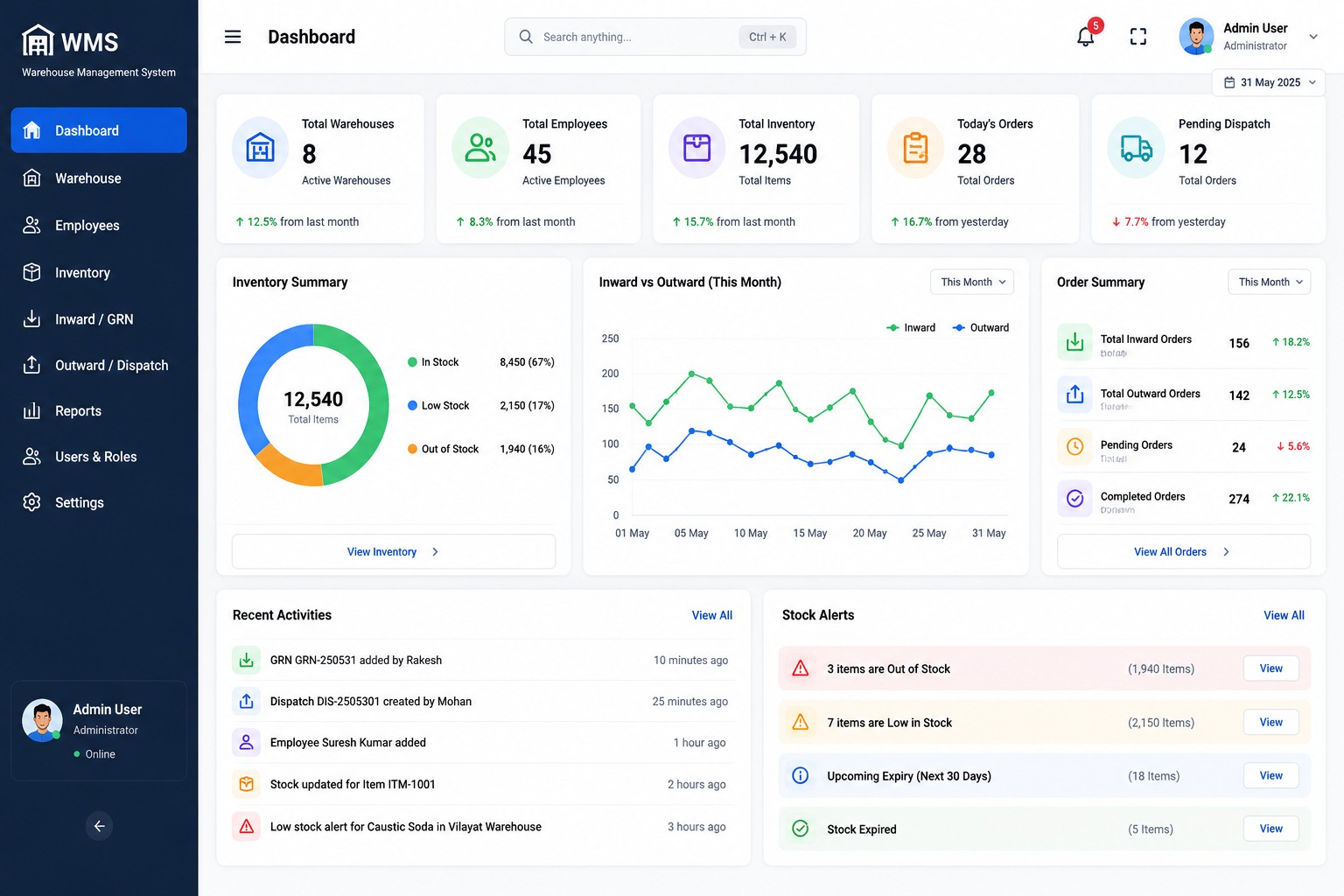
Task: Open Inward vs Outward This Month dropdown
Action: 972,282
